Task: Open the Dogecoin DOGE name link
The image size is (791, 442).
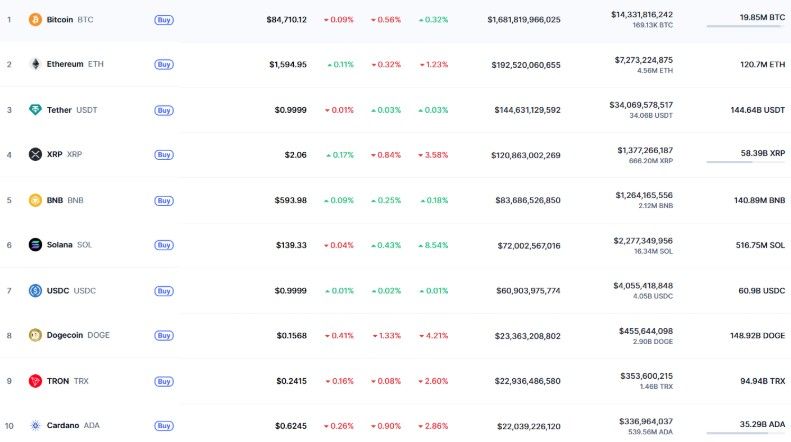Action: pyautogui.click(x=78, y=335)
